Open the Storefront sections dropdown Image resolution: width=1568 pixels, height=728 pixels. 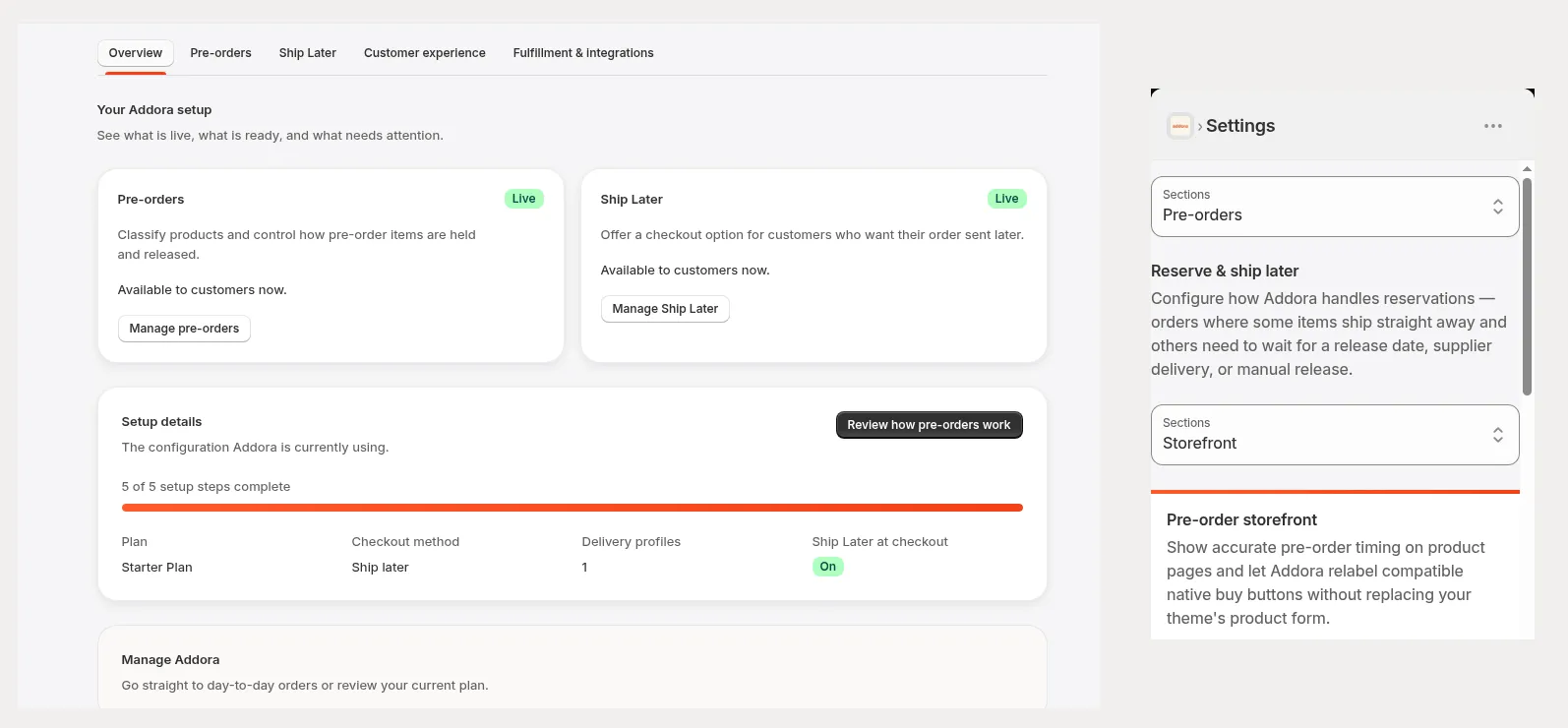pyautogui.click(x=1335, y=435)
